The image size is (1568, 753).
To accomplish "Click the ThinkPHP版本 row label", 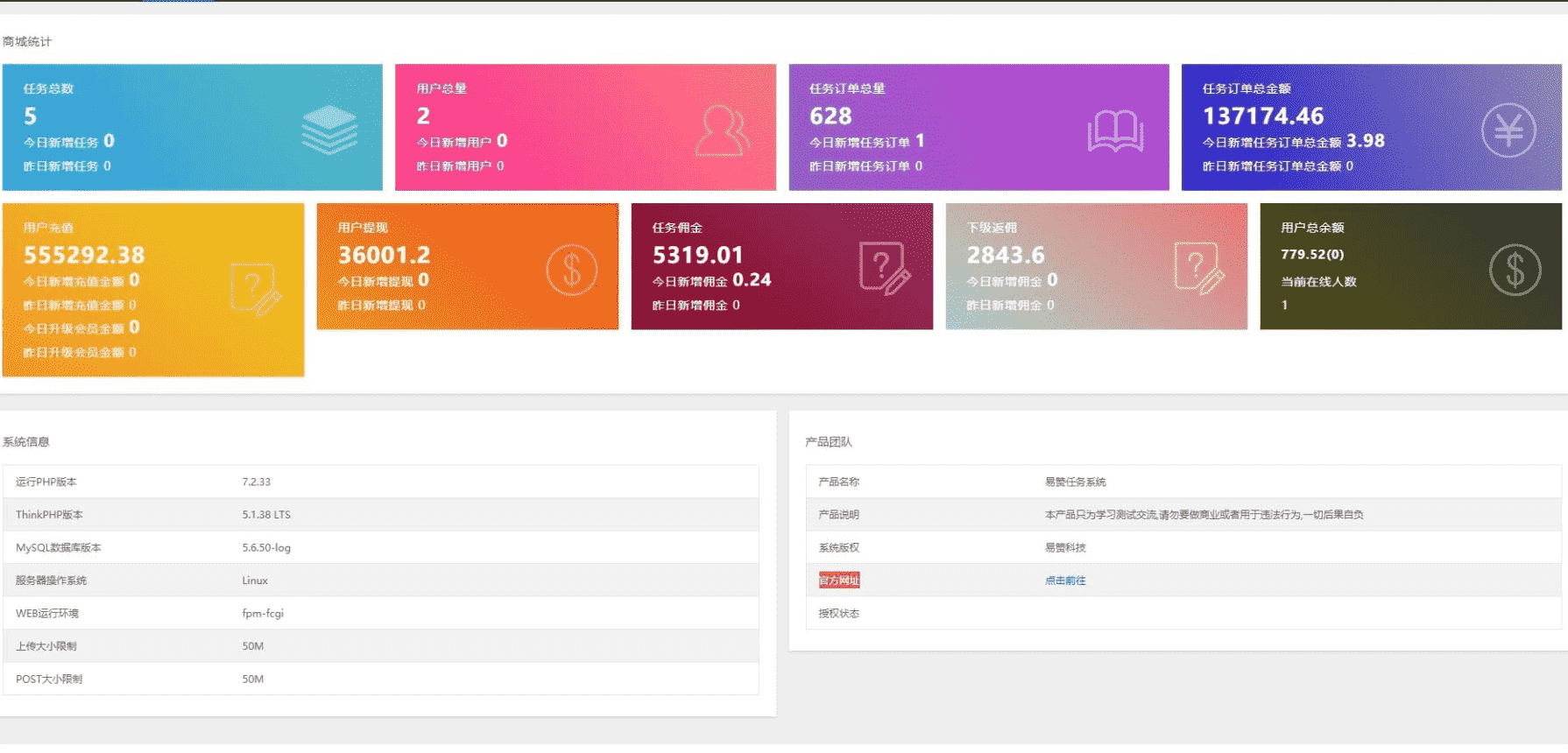I will click(x=49, y=515).
